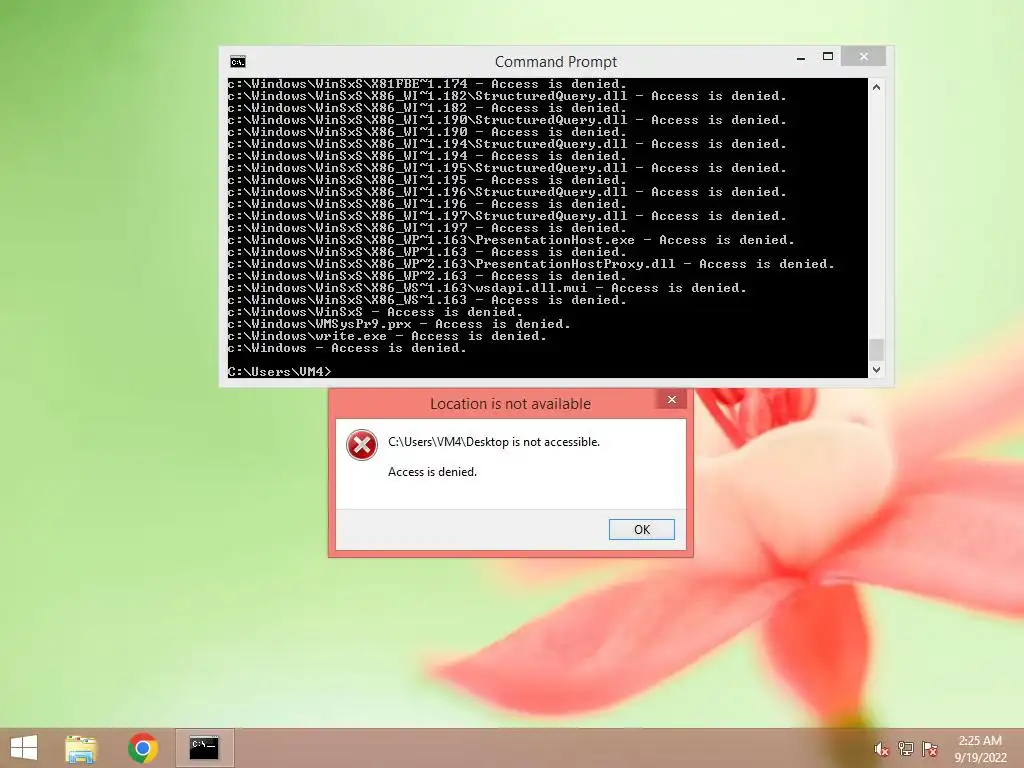Image resolution: width=1024 pixels, height=768 pixels.
Task: Click the PresentationHostProxy.dll output line
Action: tap(531, 264)
